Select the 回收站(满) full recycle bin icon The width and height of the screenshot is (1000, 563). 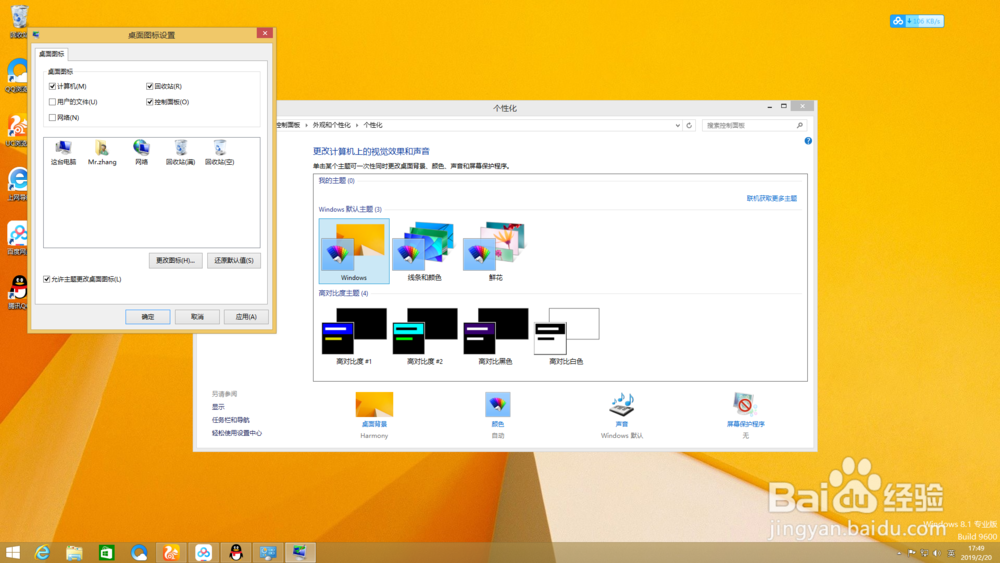(180, 153)
